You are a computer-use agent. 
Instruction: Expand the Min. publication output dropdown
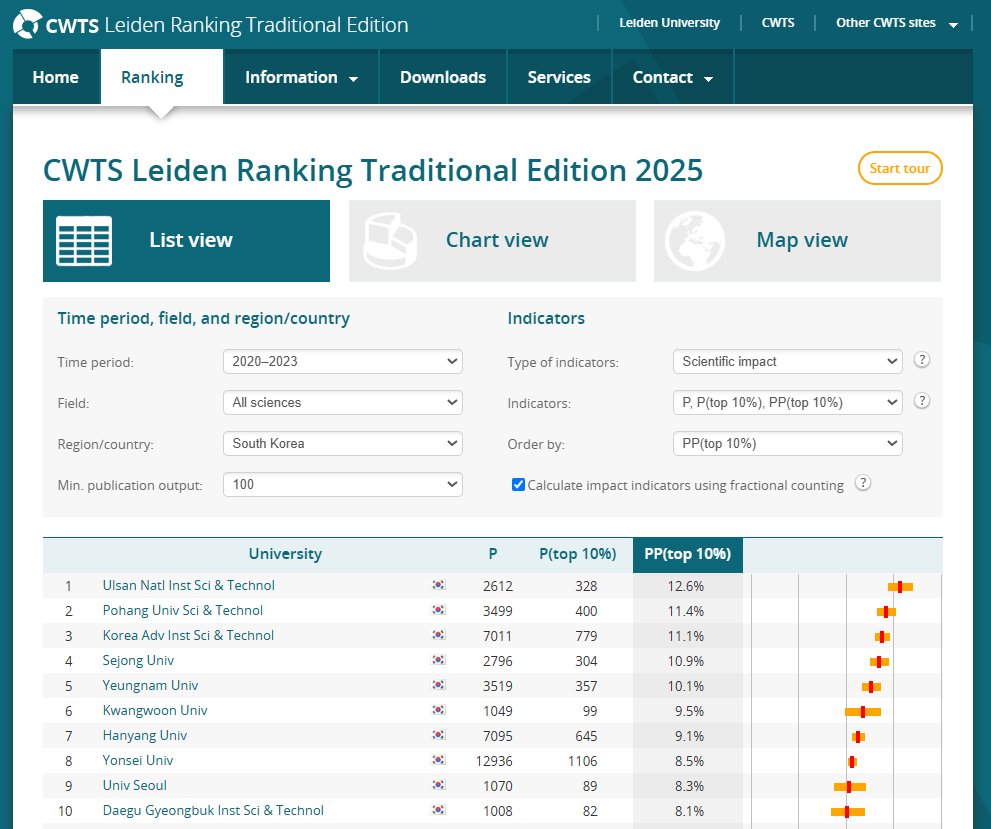[342, 484]
